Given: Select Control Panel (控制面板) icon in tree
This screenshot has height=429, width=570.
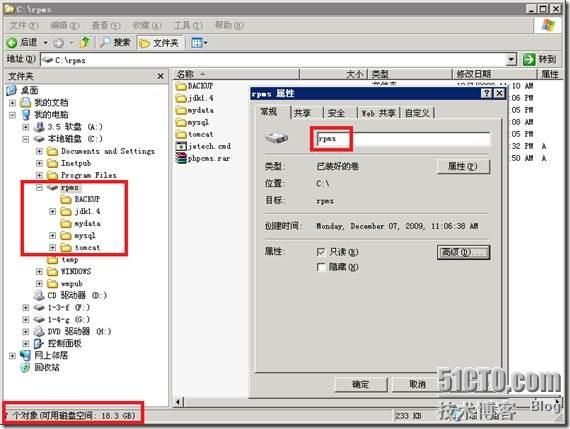Looking at the screenshot, I should [39, 344].
